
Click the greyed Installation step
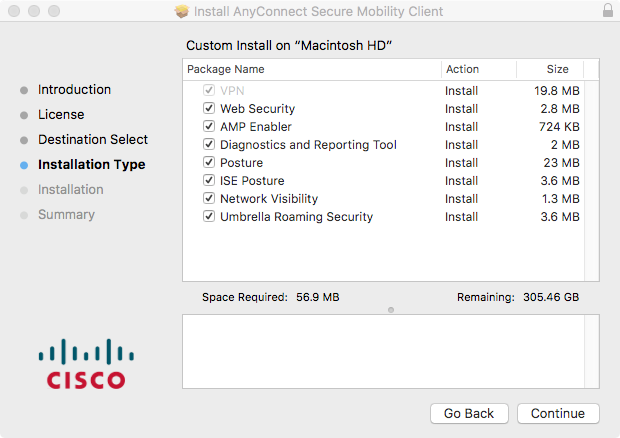pos(71,190)
